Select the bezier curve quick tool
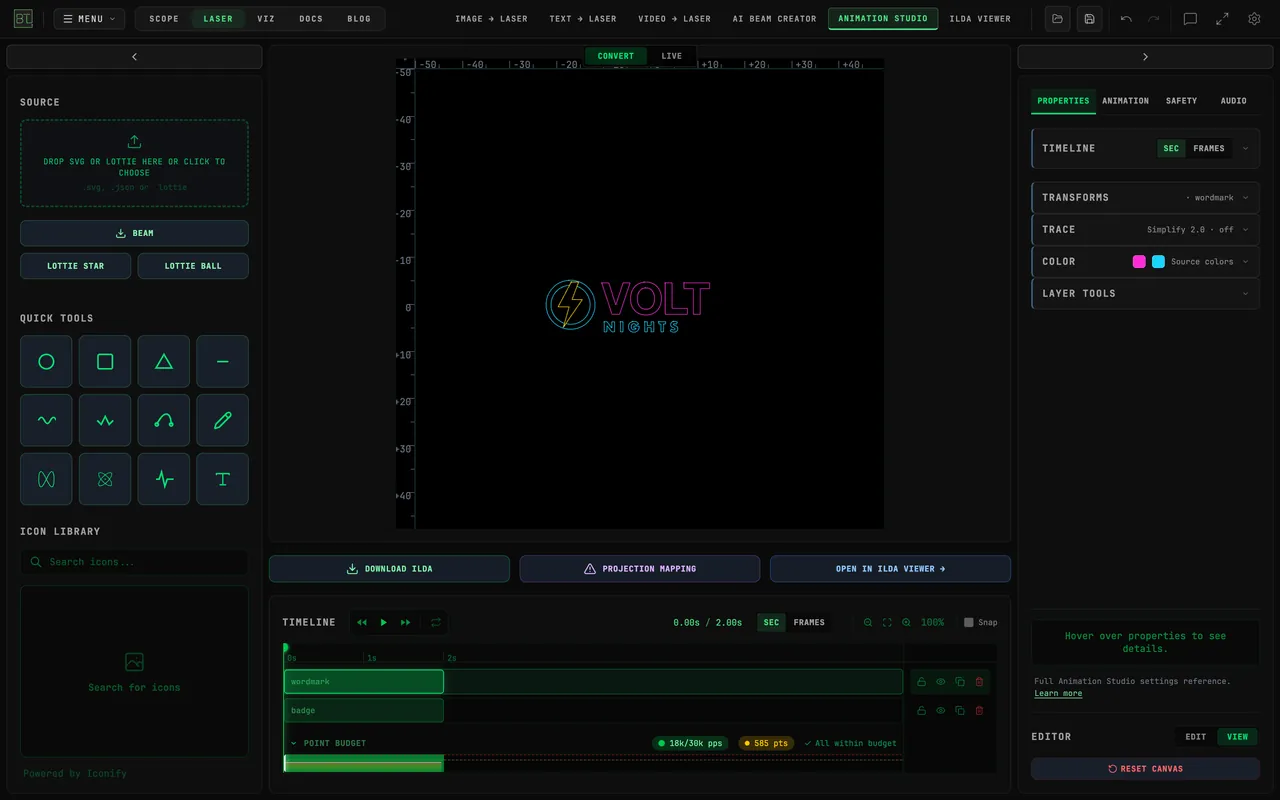Viewport: 1280px width, 800px height. pyautogui.click(x=164, y=421)
